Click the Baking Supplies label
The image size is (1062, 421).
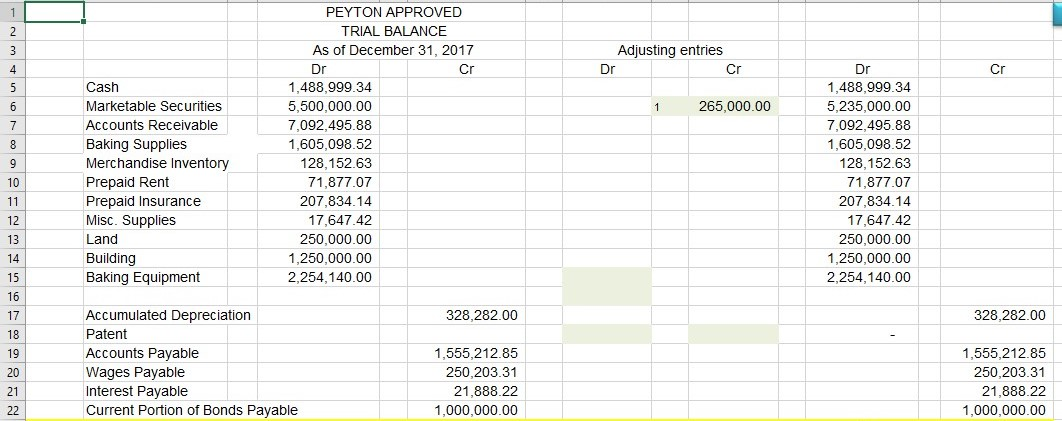click(x=136, y=144)
